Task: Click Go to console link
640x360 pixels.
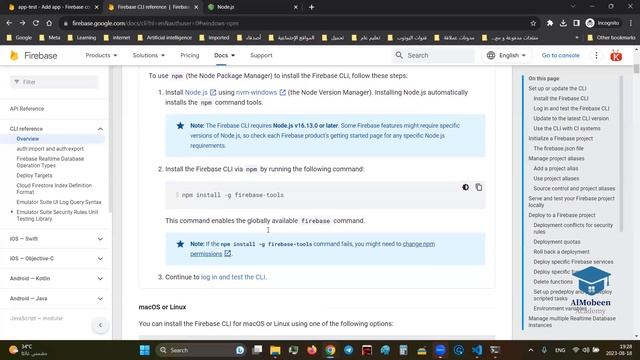Action: coord(560,55)
